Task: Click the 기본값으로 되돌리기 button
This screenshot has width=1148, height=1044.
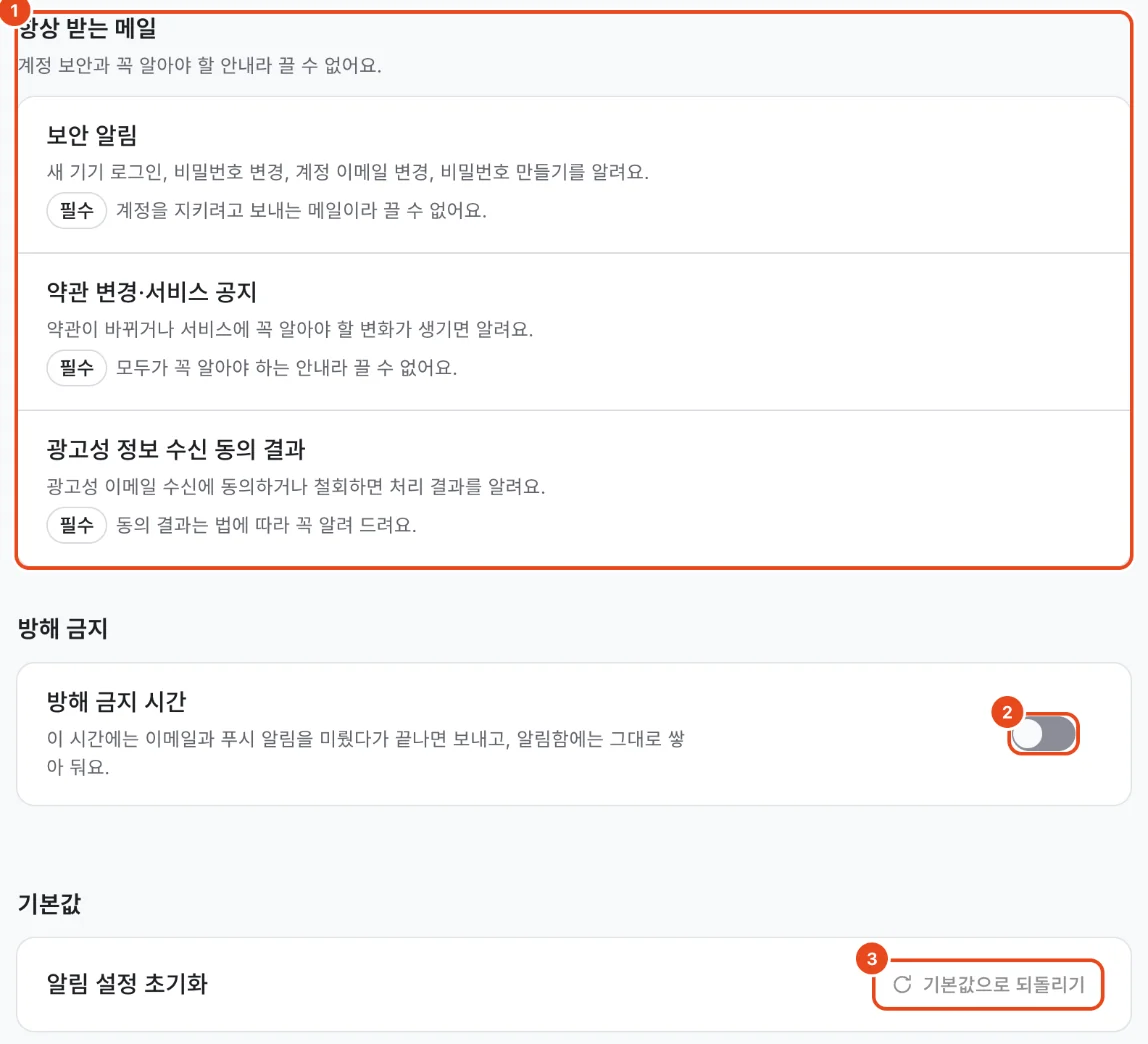Action: 988,984
